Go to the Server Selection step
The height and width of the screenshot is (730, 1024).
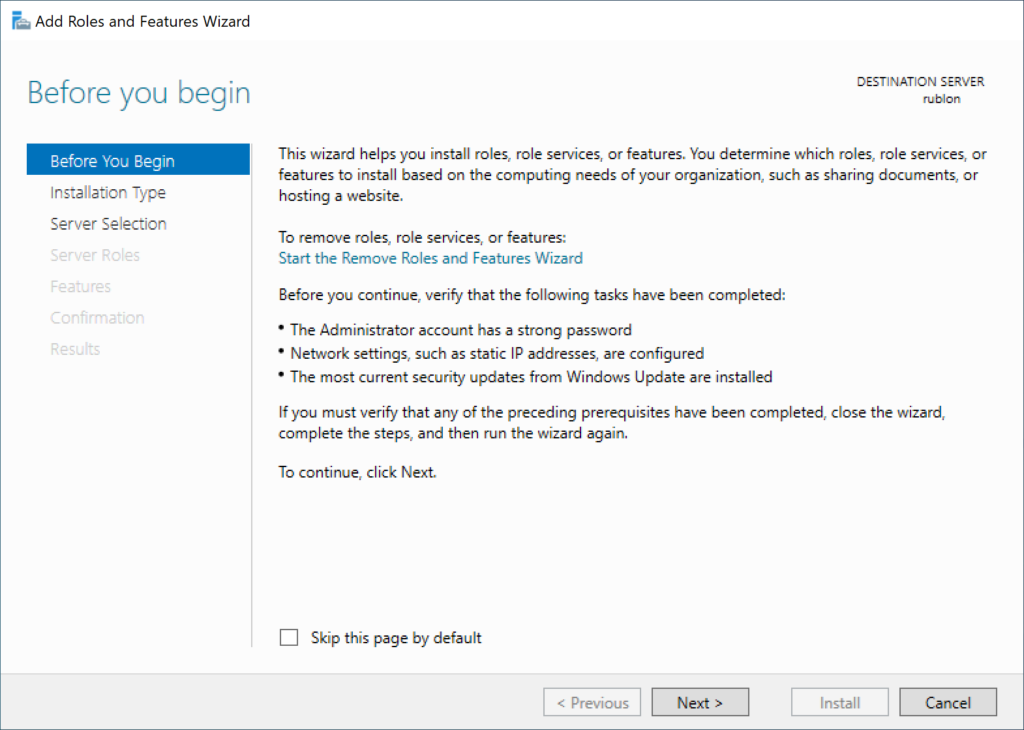click(108, 223)
